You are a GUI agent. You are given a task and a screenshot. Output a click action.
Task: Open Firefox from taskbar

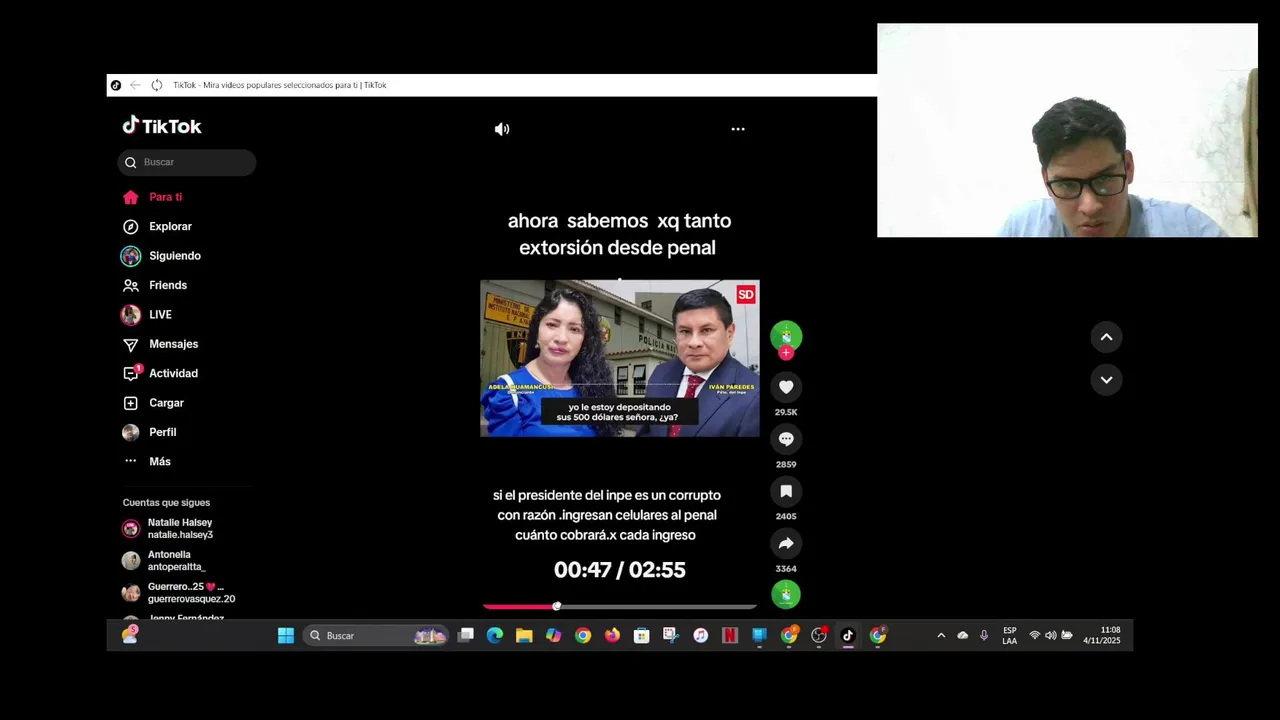(612, 635)
